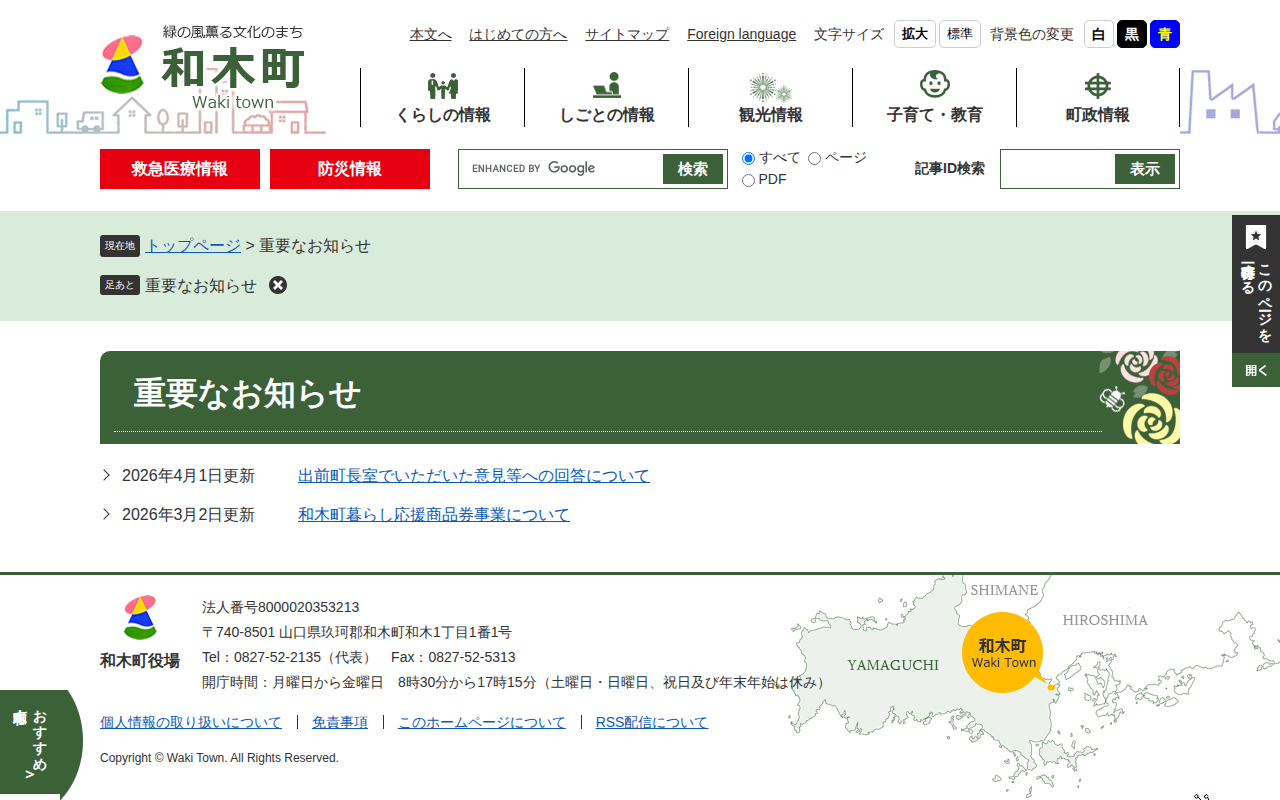Open 和木町暮らし応援商品券事業について link
1280x800 pixels.
coord(433,515)
